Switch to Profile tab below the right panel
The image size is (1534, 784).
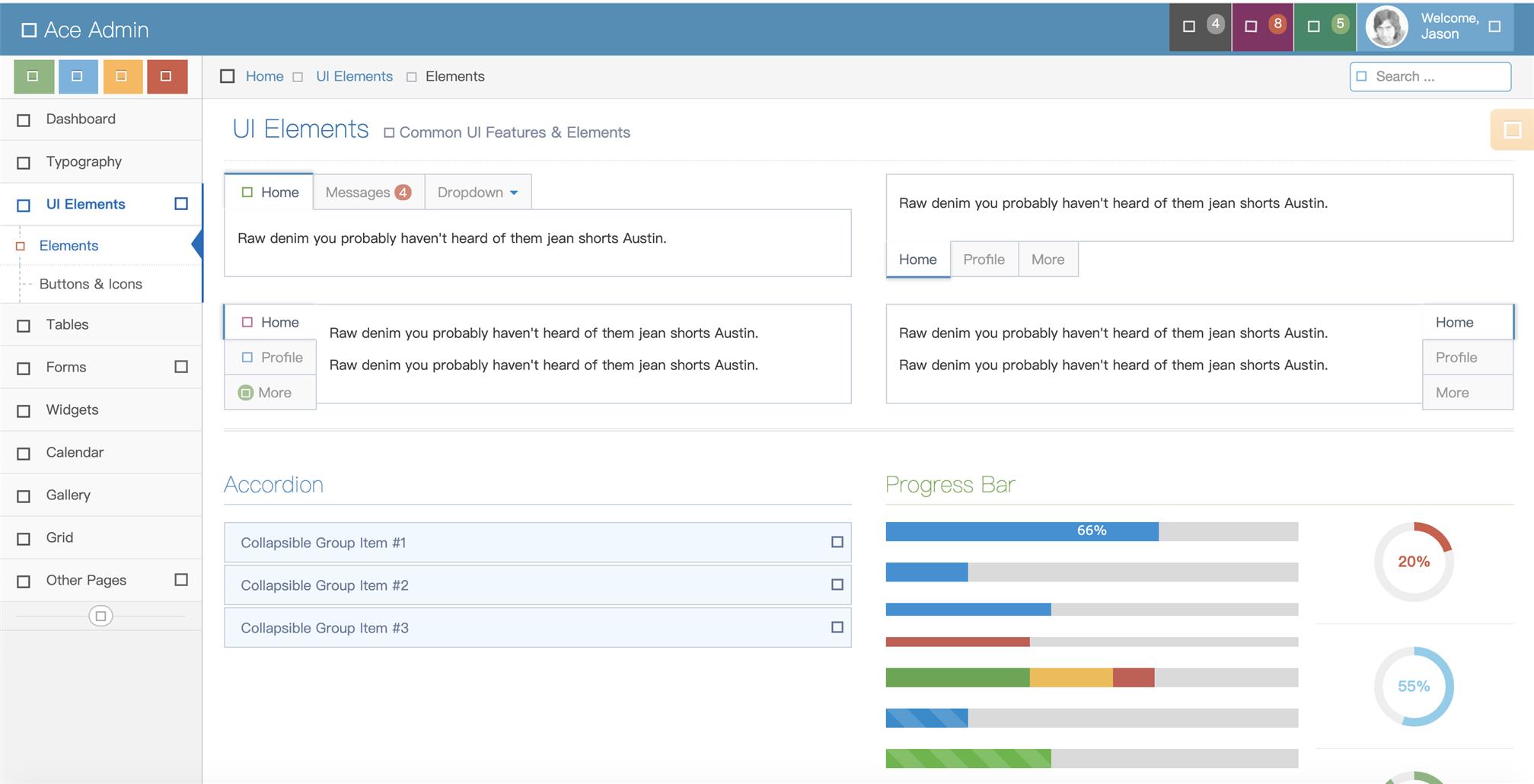984,260
